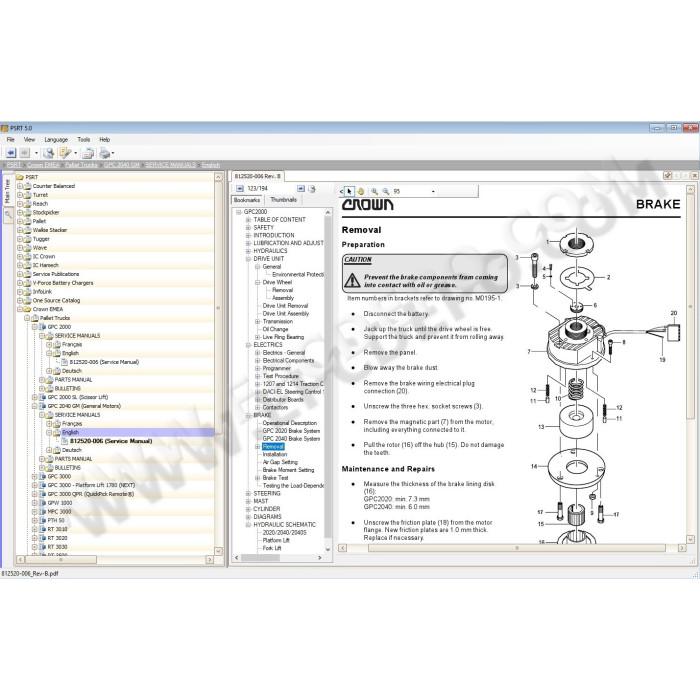Expand the PTH 50 tree node
Image resolution: width=700 pixels, height=700 pixels.
[34, 521]
